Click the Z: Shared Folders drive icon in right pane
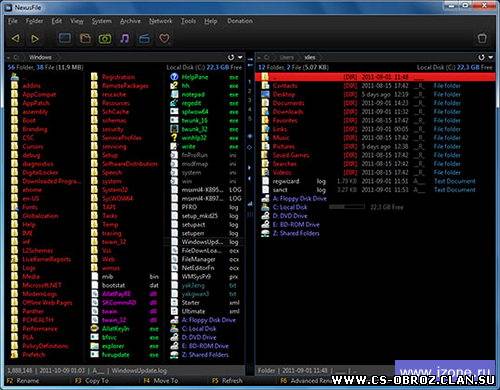The image size is (500, 390). coord(265,233)
